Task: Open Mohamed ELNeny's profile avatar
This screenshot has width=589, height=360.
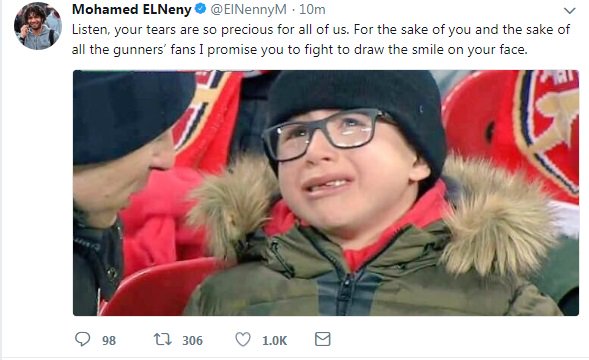Action: click(38, 26)
